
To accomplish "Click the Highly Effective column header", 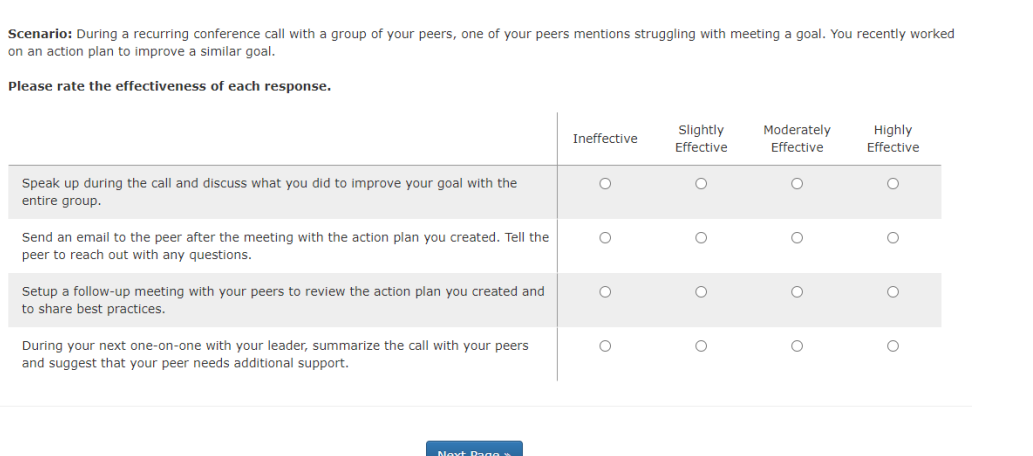I will (893, 138).
